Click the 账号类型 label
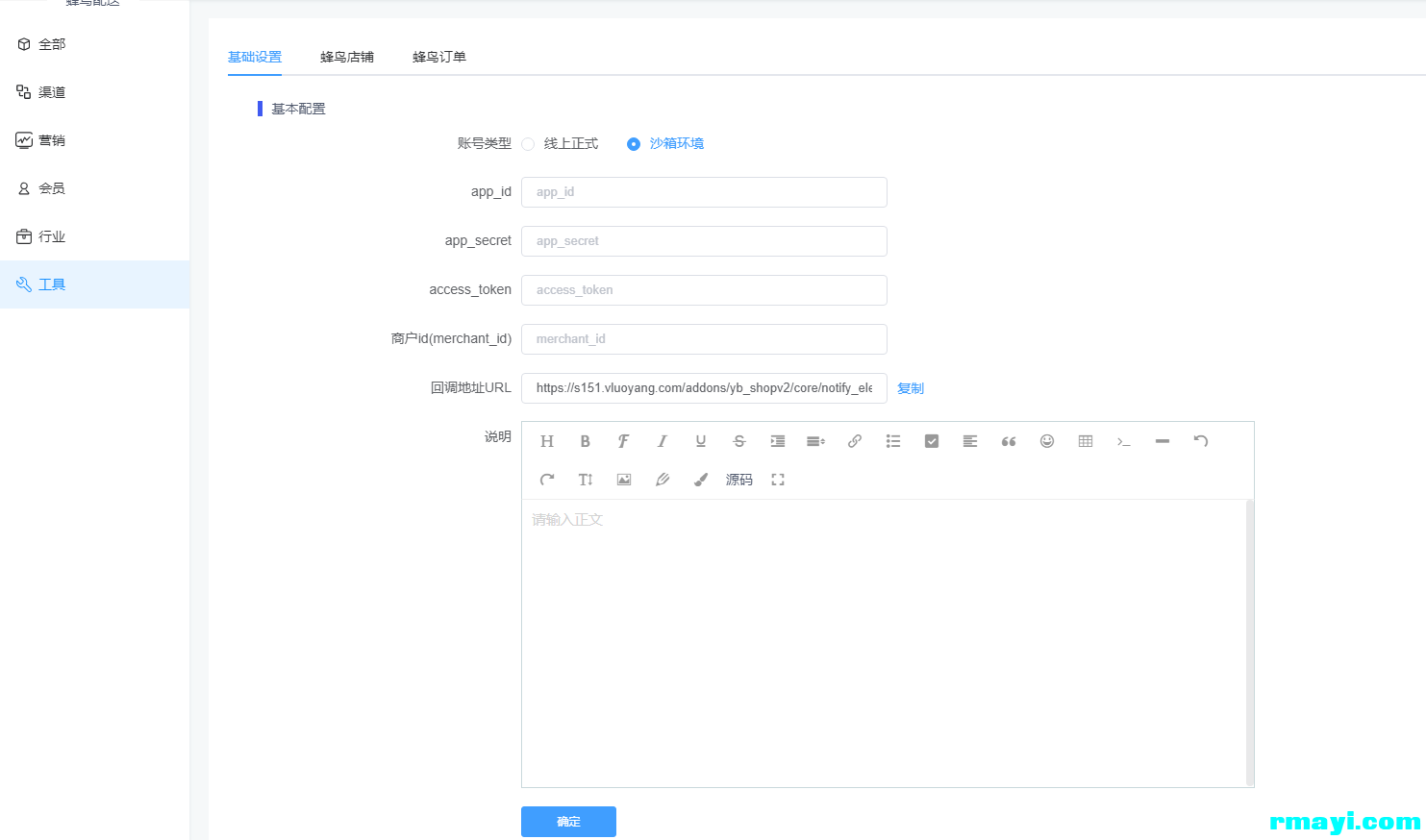 tap(485, 143)
